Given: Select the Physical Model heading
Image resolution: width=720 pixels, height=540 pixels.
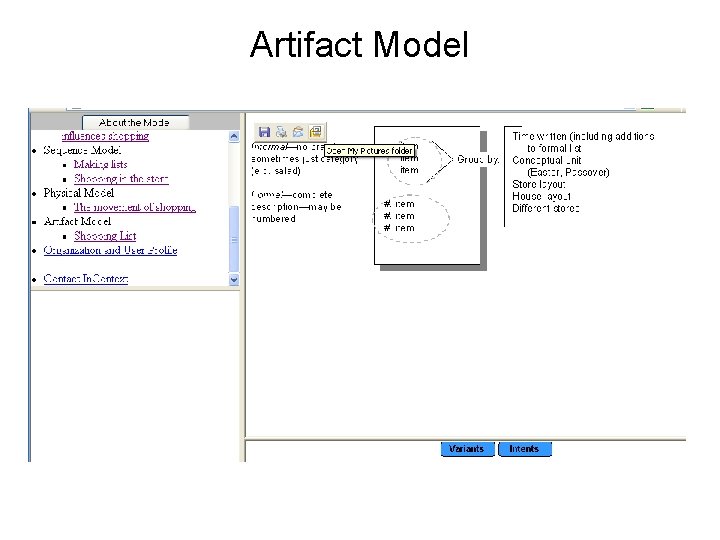Looking at the screenshot, I should [x=79, y=193].
